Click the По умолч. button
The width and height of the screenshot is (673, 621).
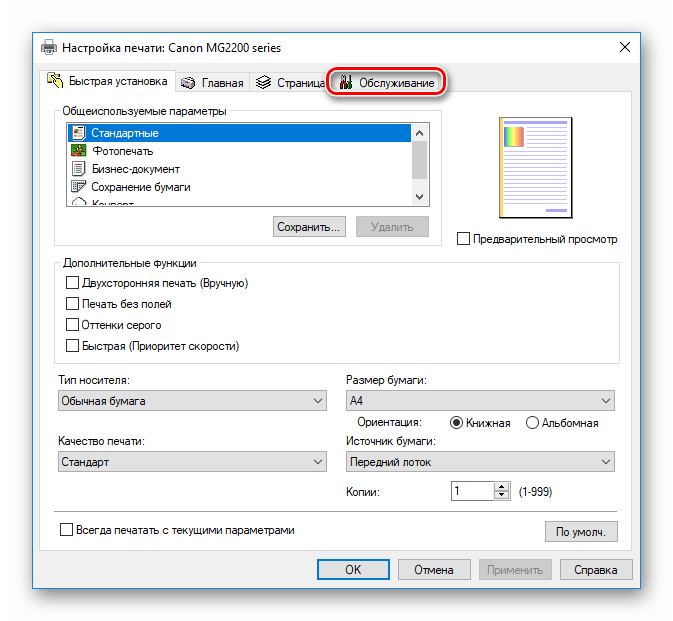tap(581, 531)
